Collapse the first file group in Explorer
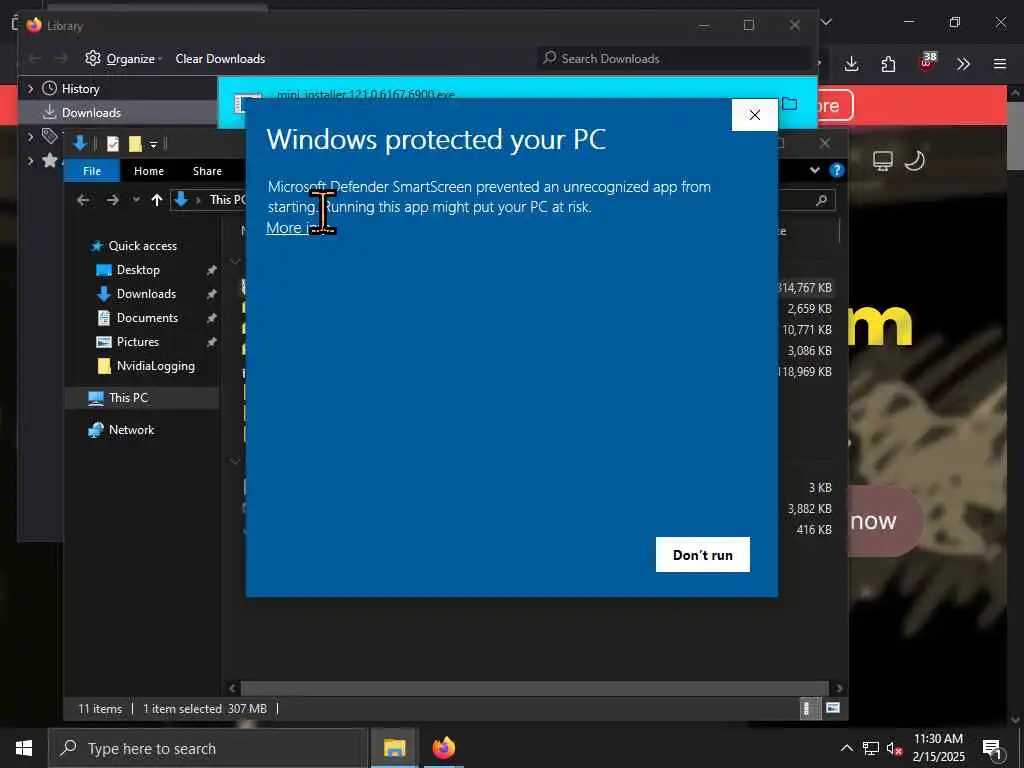This screenshot has height=768, width=1024. pyautogui.click(x=235, y=262)
